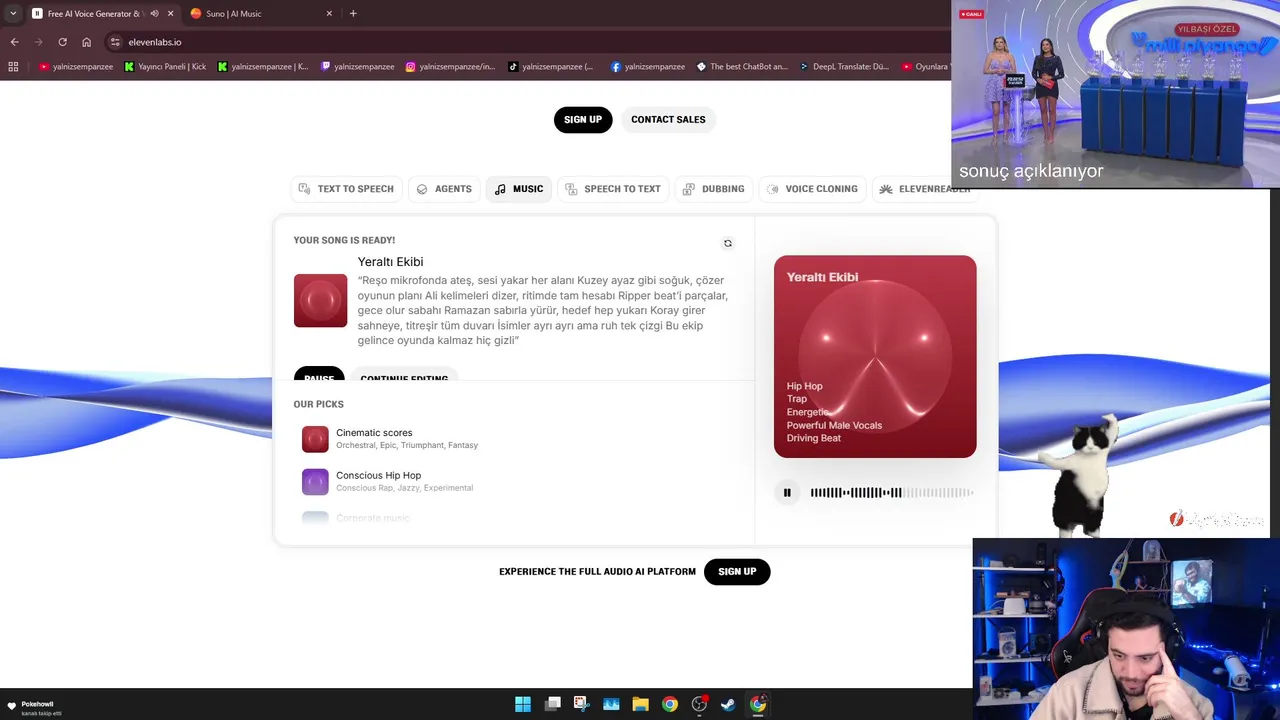Viewport: 1280px width, 720px height.
Task: Switch to the Voice Cloning tab
Action: click(812, 189)
